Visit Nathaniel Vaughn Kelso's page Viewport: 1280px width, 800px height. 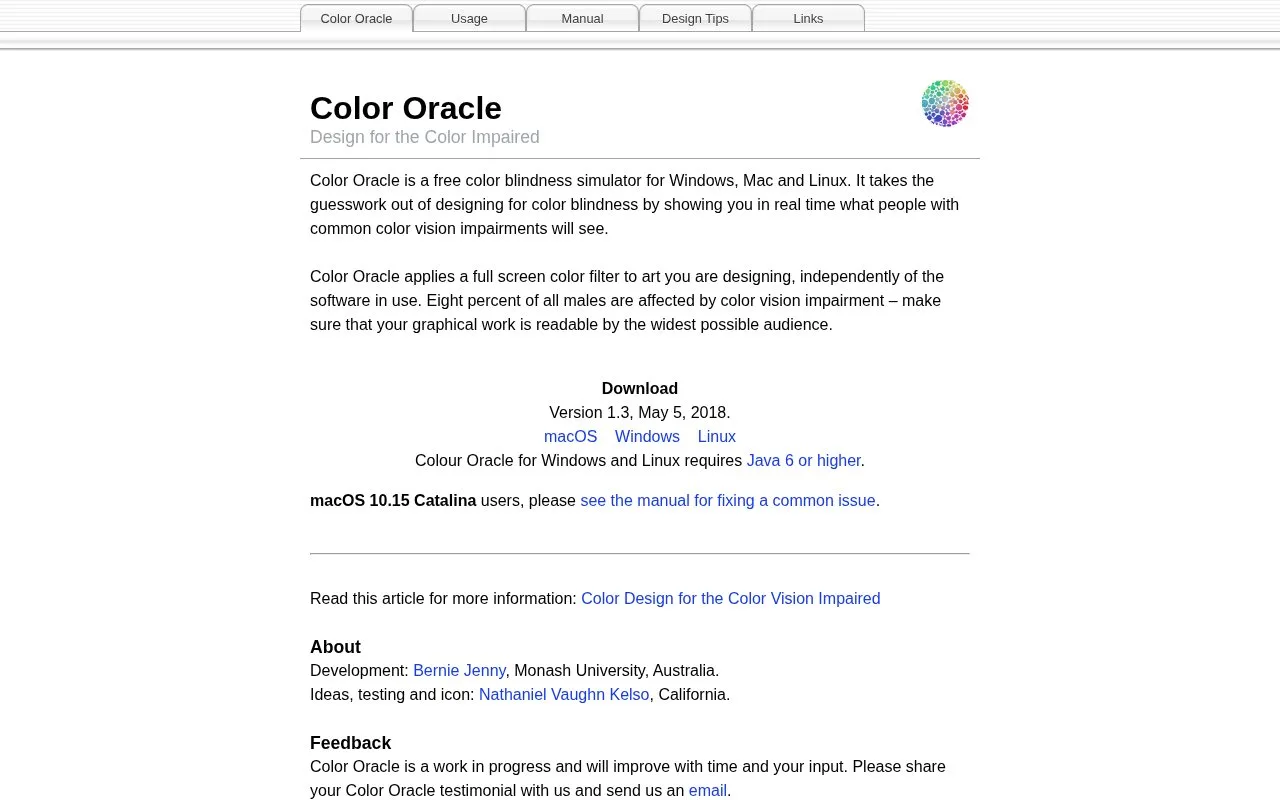tap(564, 694)
